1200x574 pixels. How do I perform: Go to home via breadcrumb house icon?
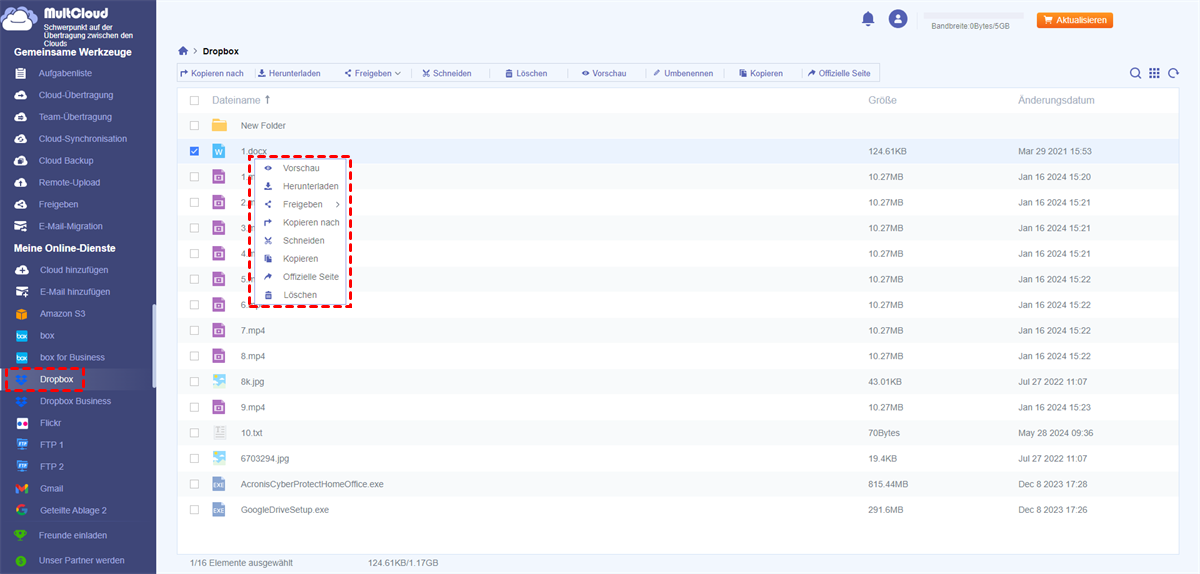pos(183,51)
